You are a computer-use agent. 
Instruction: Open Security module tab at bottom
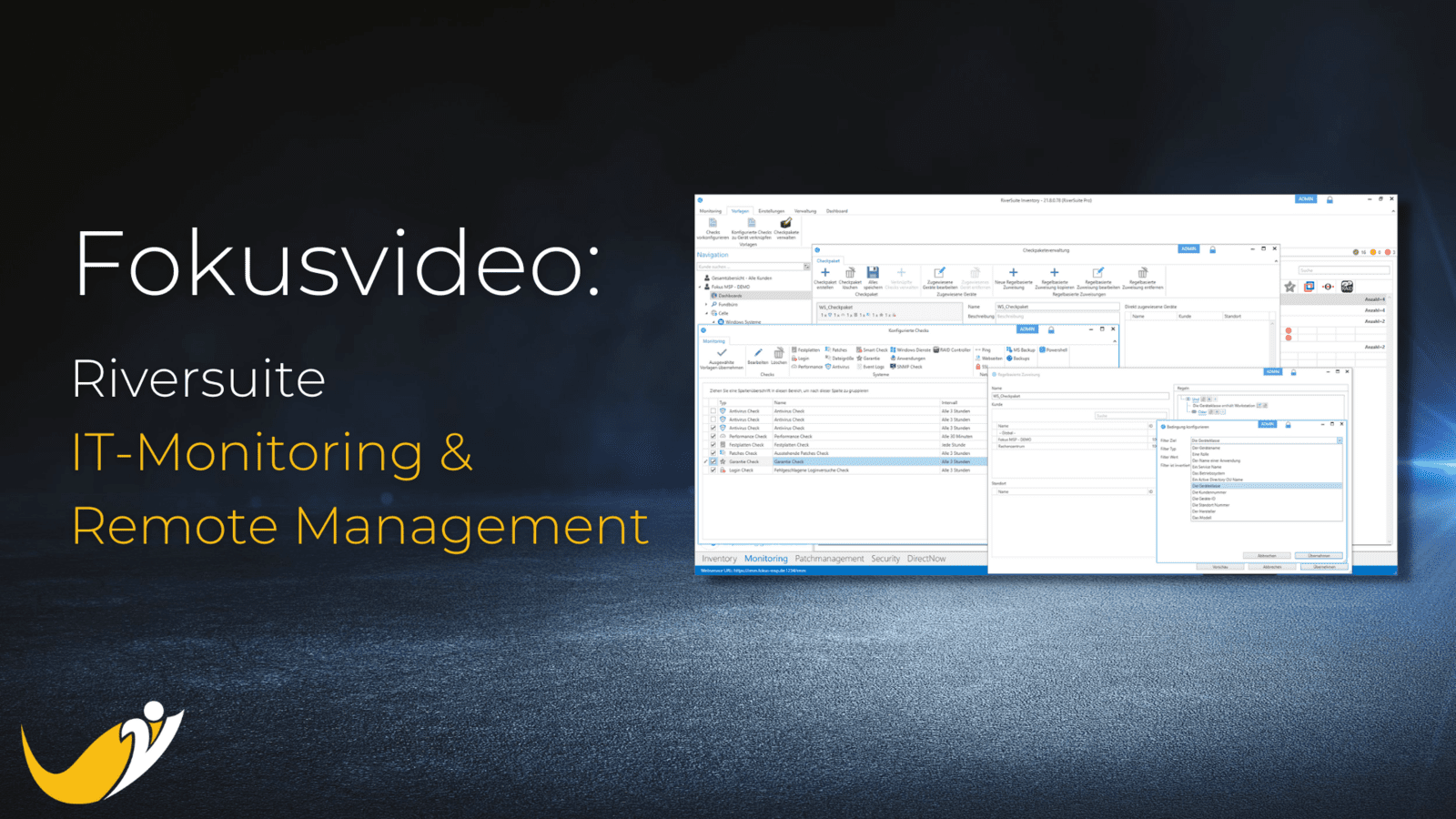(x=885, y=559)
